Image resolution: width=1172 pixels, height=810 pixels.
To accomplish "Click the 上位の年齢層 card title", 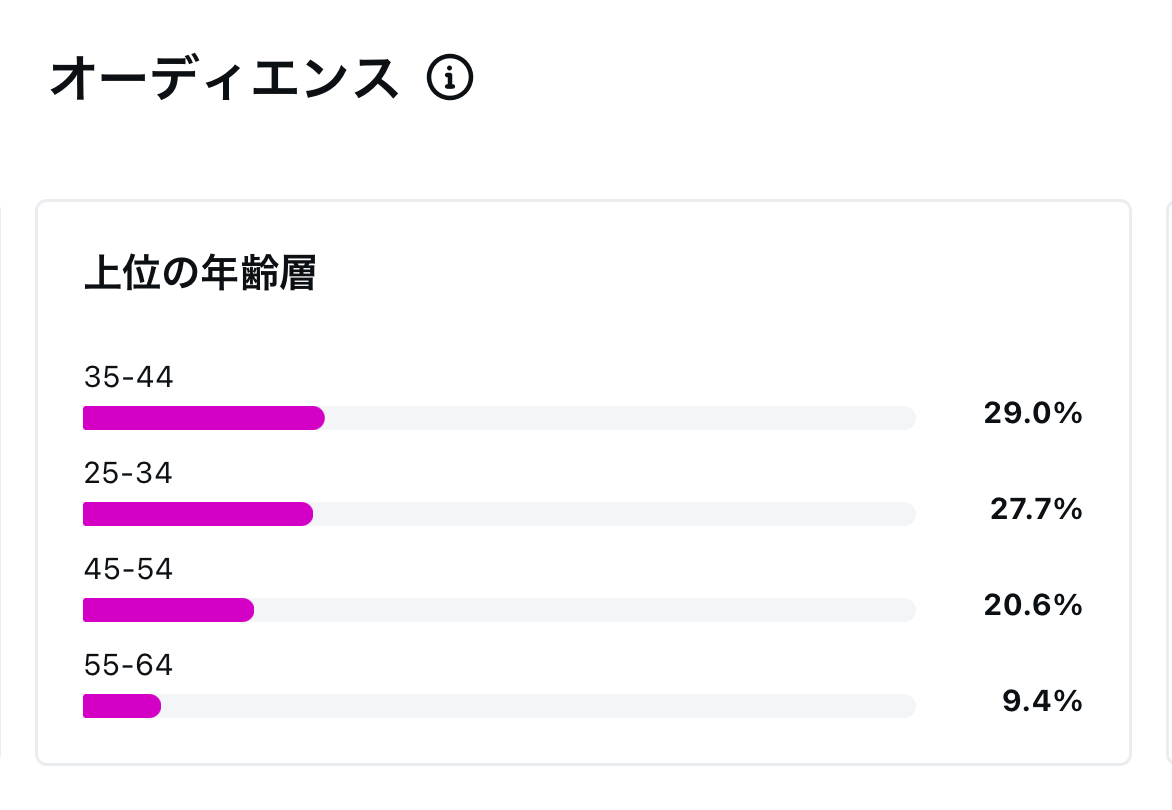I will [x=200, y=273].
